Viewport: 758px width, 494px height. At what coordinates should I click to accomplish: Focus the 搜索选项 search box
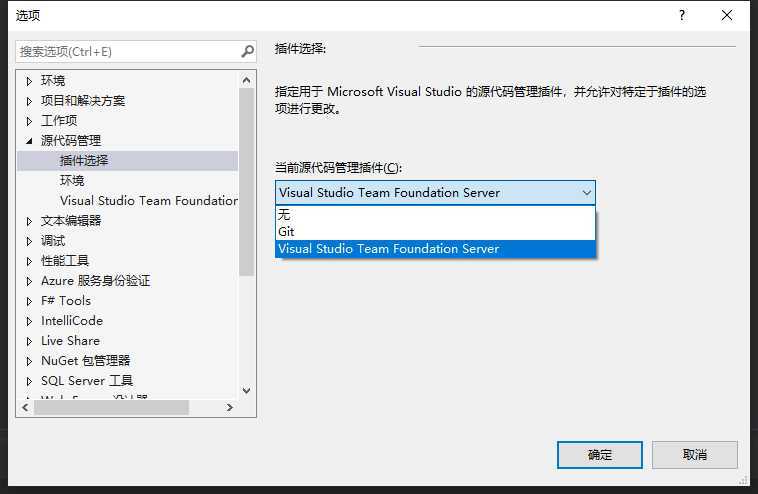(x=135, y=51)
